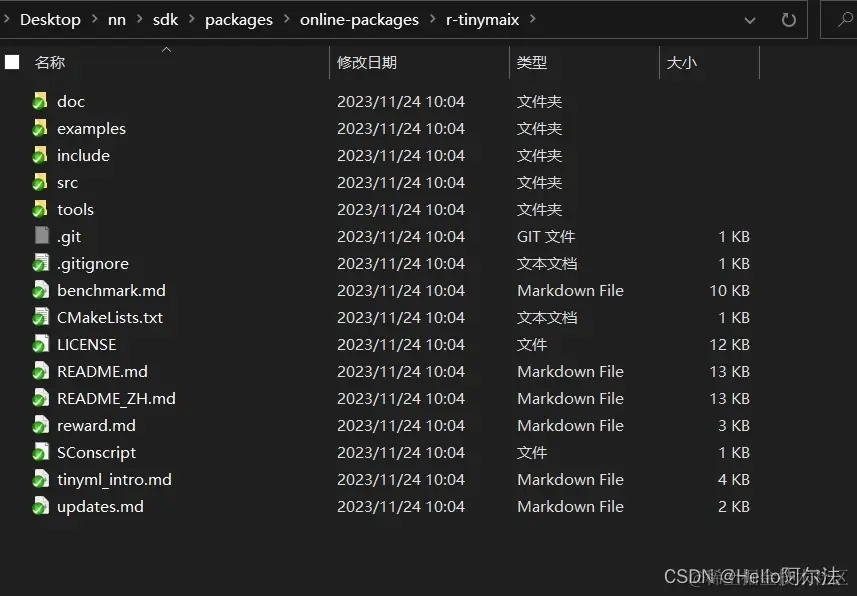
Task: Sort by the 修改日期 column header
Action: coord(367,62)
